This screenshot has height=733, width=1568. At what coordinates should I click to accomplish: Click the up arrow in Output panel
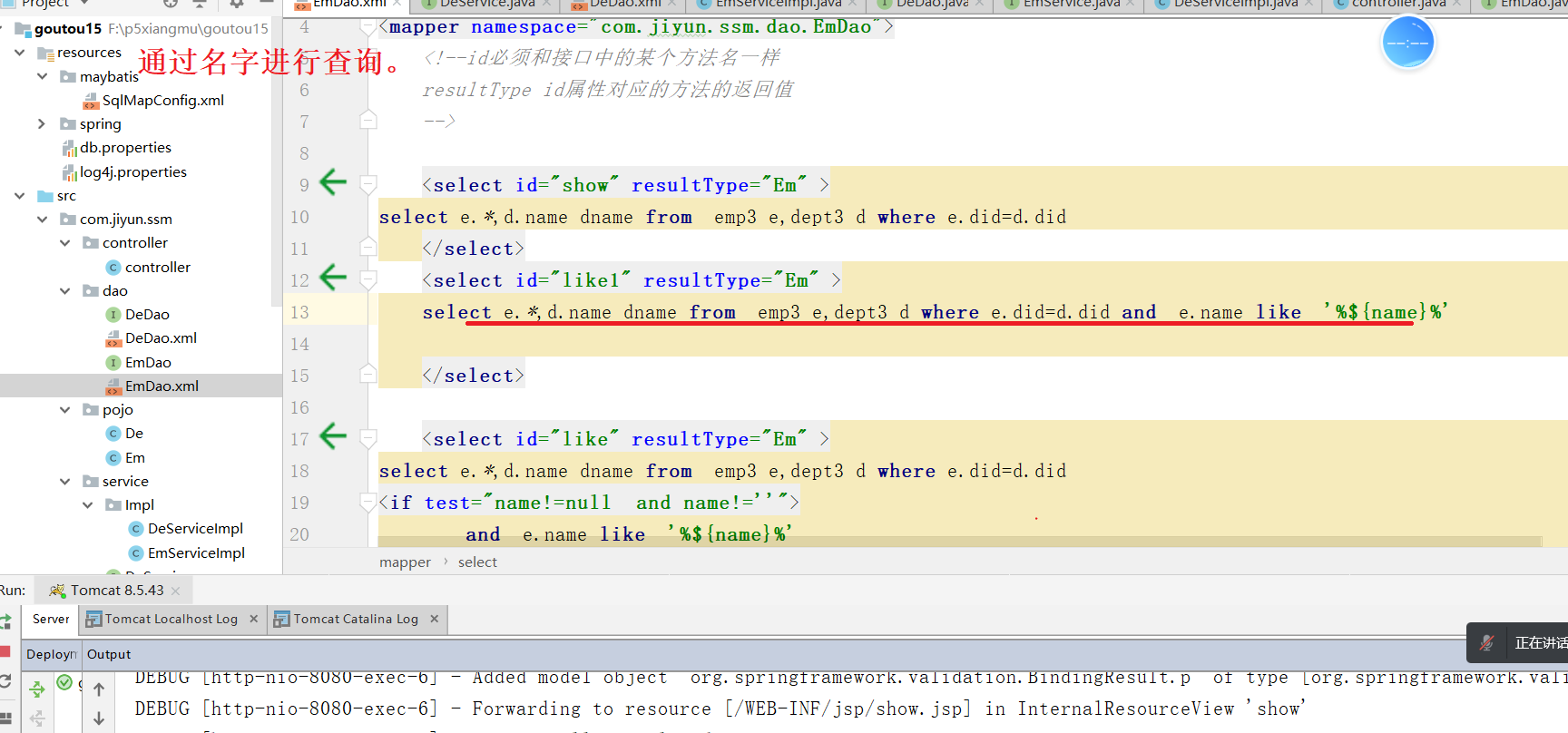click(99, 689)
